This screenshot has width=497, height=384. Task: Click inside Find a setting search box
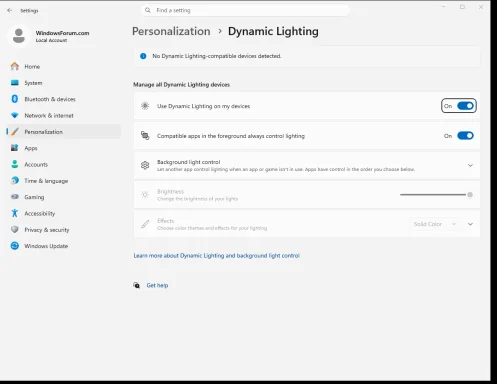point(246,10)
